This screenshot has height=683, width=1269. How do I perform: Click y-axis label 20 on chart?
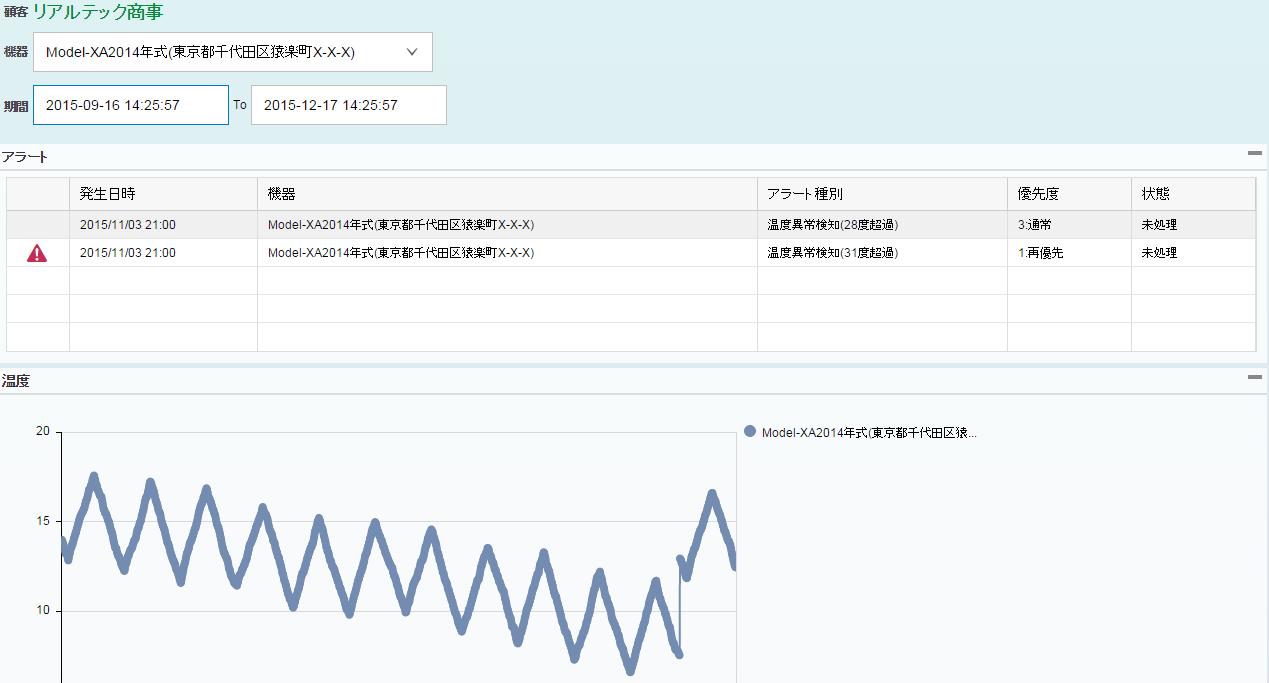coord(42,431)
